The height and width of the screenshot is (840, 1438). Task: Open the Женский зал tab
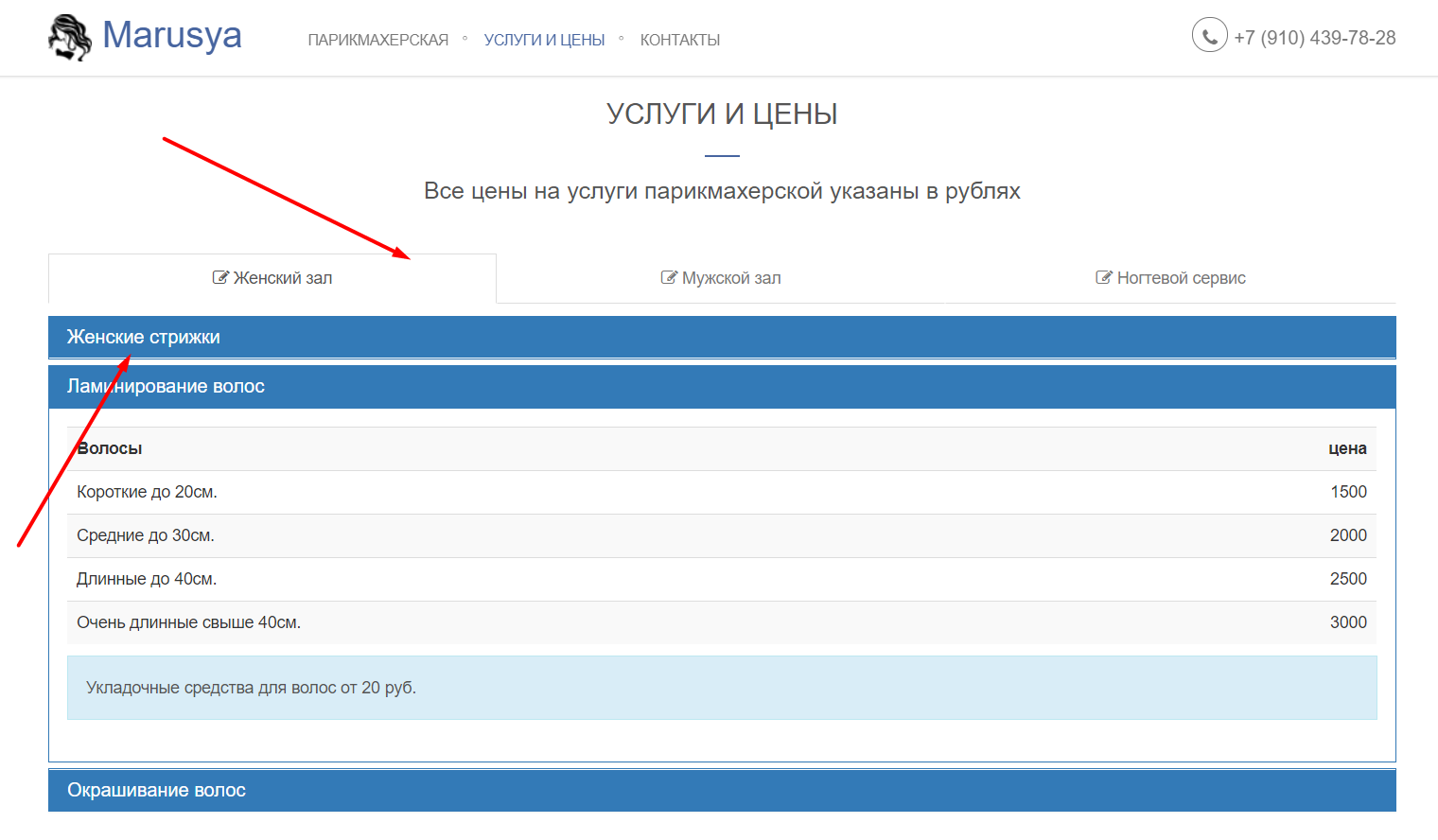tap(272, 278)
